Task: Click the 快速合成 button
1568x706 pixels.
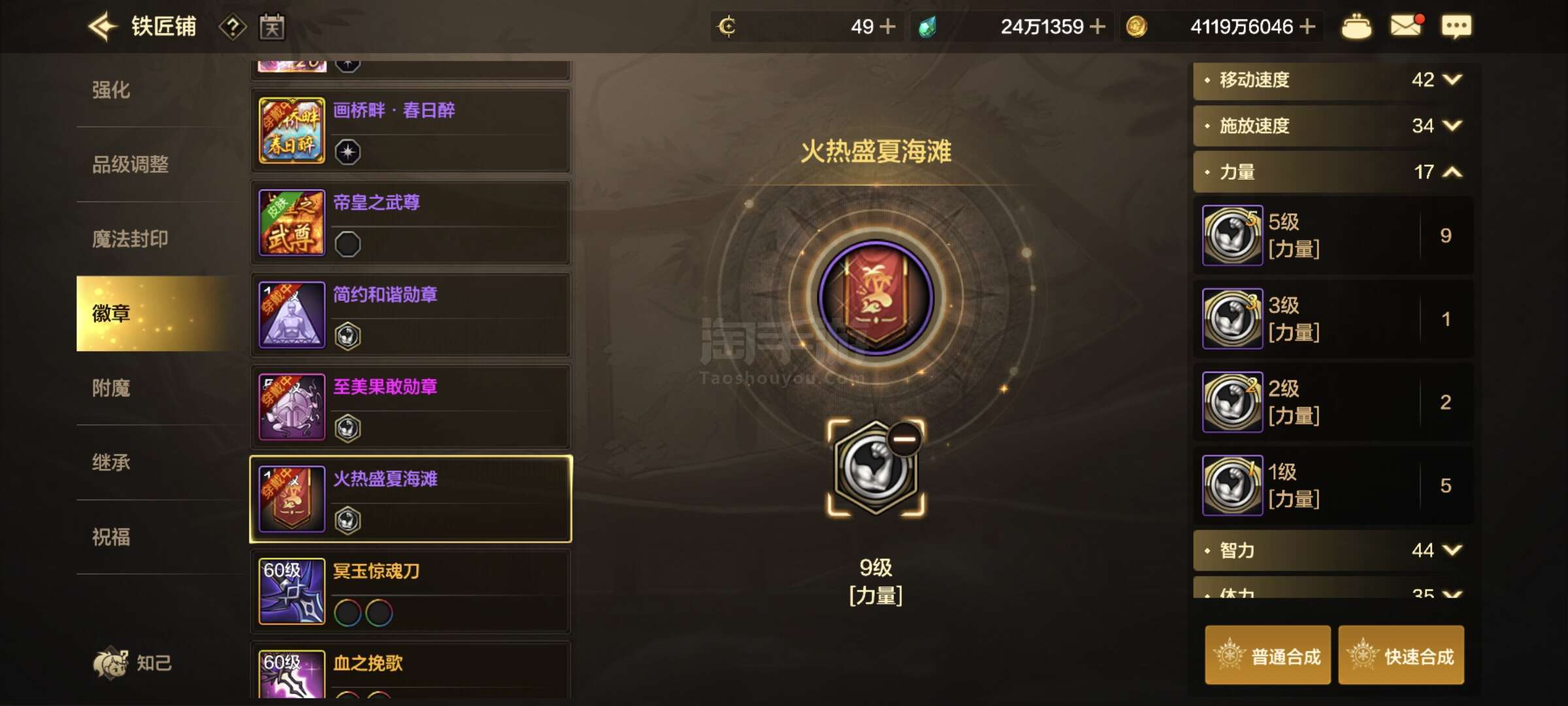Action: 1401,656
